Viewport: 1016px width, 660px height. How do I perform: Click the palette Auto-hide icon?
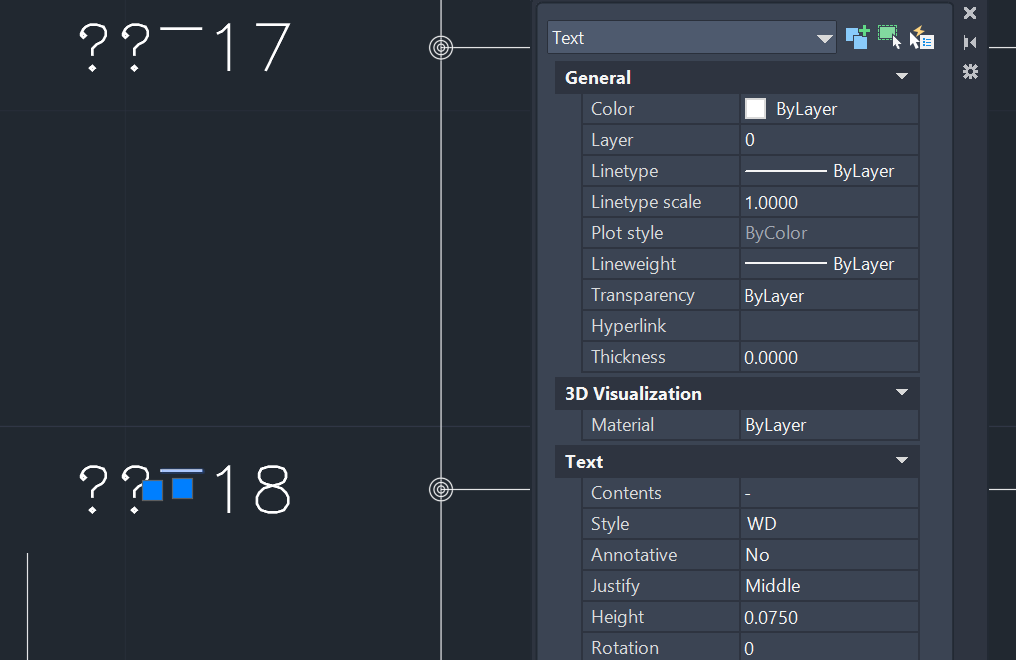click(x=968, y=42)
